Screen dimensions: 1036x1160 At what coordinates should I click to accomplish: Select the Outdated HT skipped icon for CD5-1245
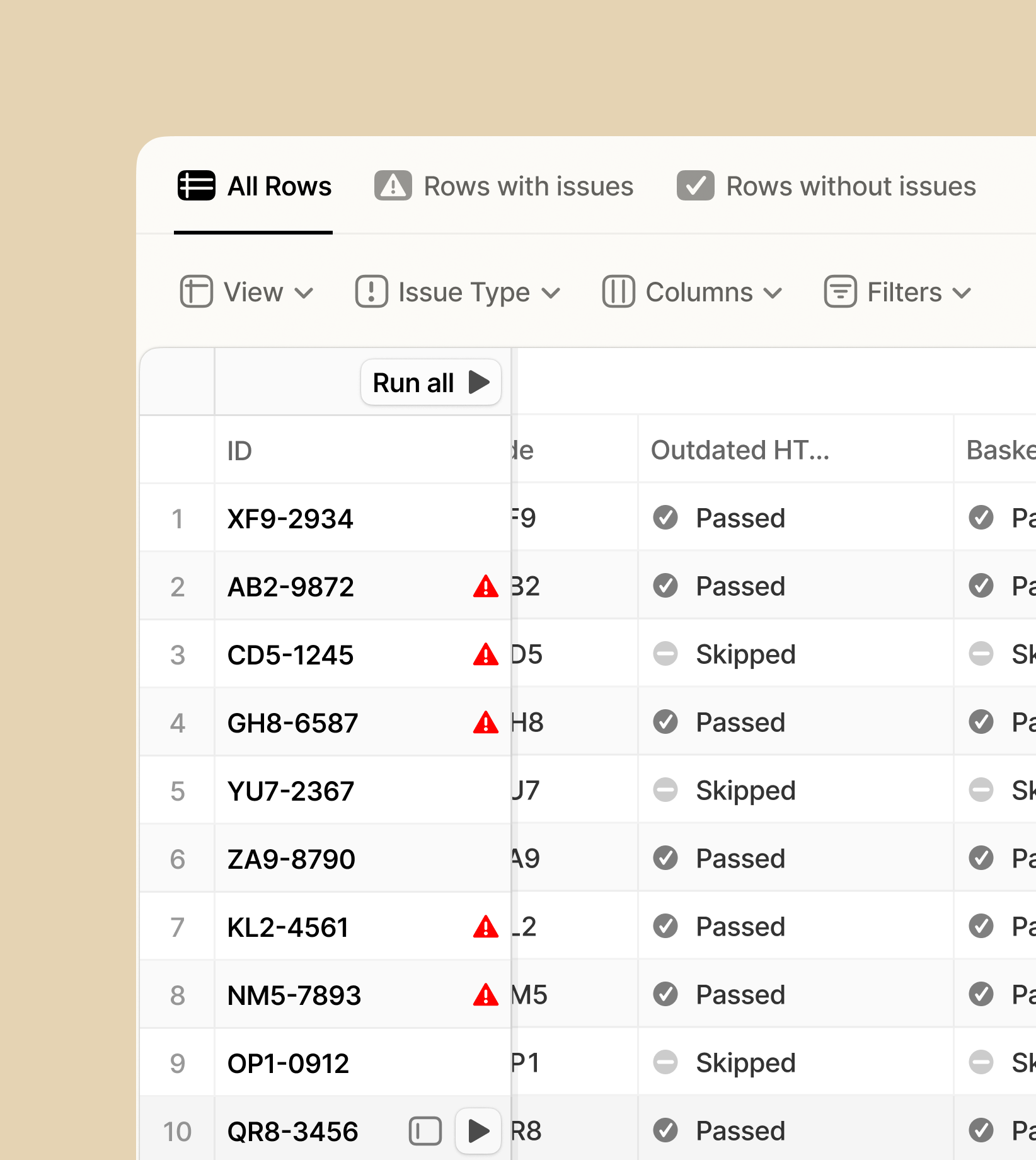pyautogui.click(x=665, y=654)
